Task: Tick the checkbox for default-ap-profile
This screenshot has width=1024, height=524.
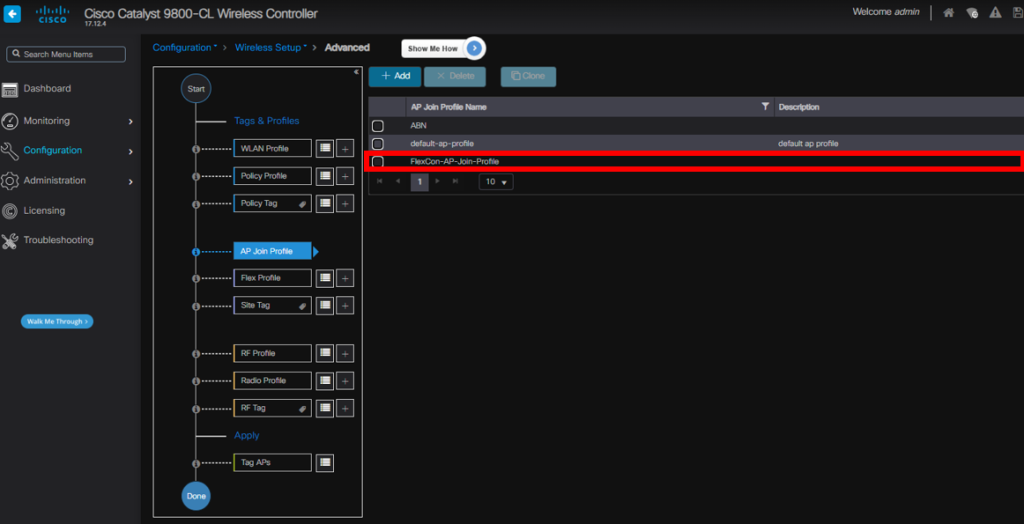Action: [377, 144]
